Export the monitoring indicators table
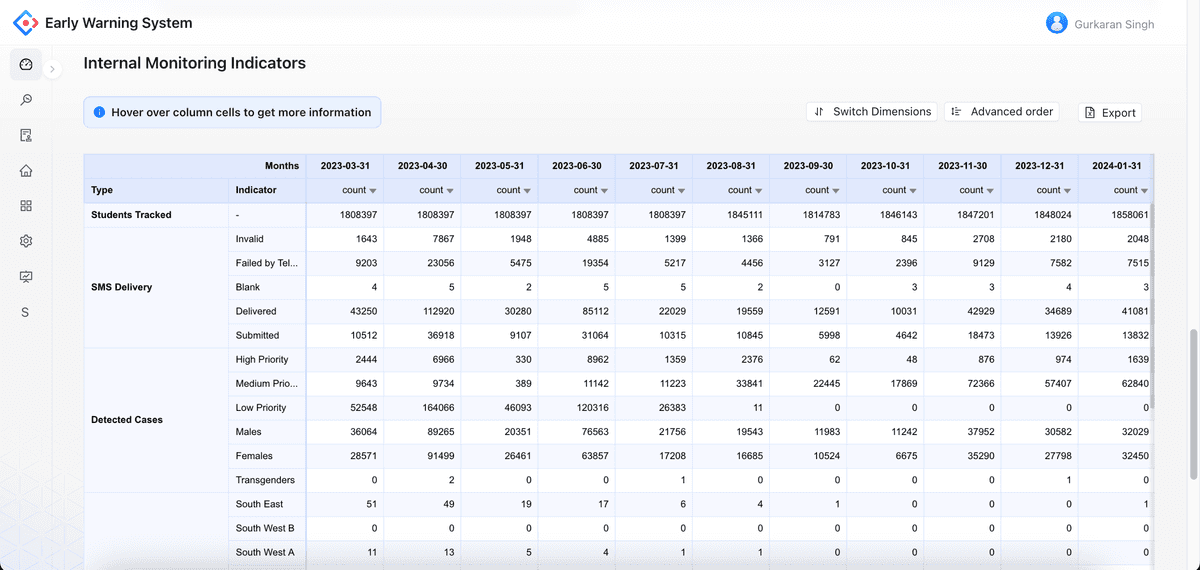 point(1110,113)
